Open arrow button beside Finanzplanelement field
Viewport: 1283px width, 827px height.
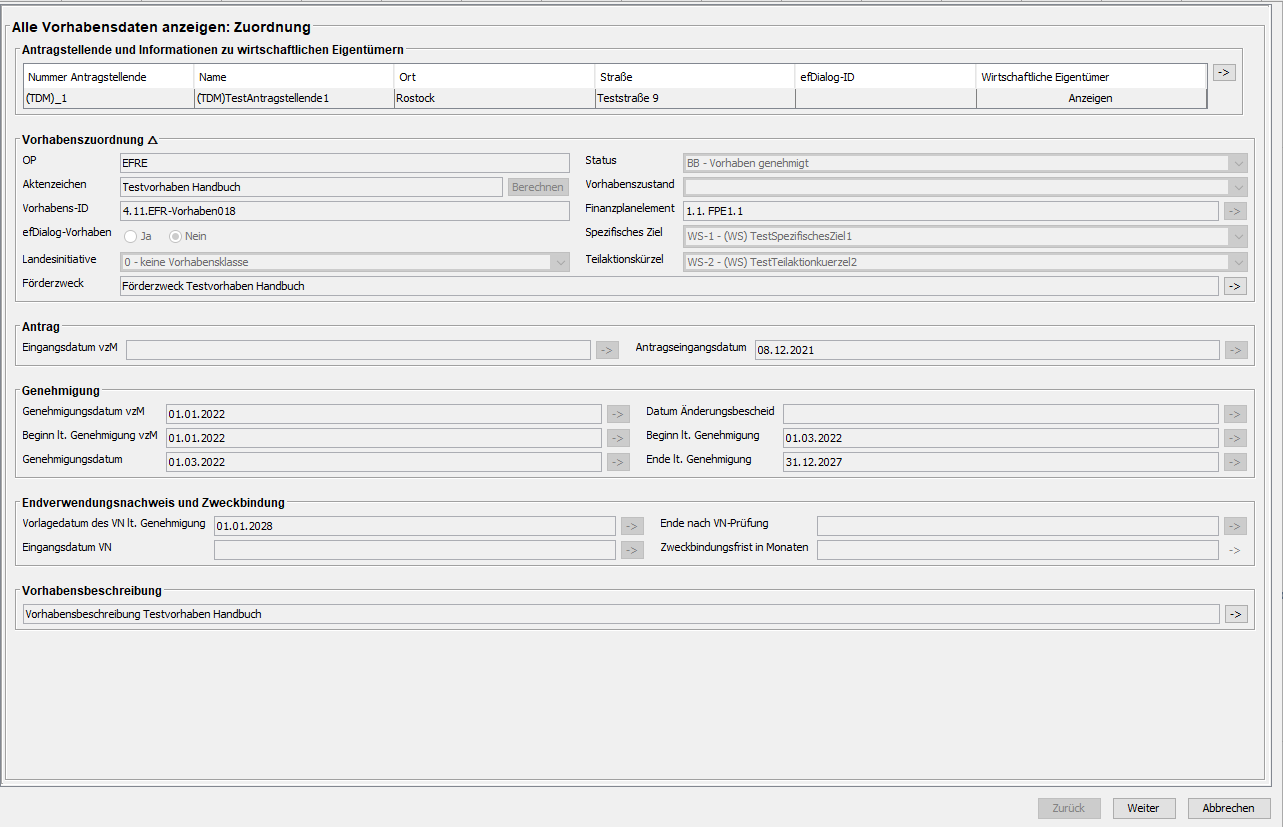[1236, 211]
